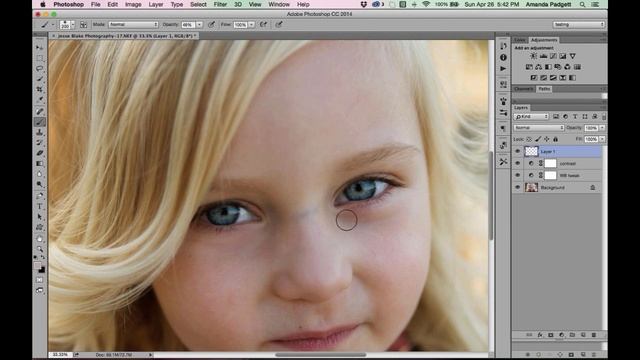Open layer blend mode dropdown
Image resolution: width=640 pixels, height=360 pixels.
coord(539,128)
